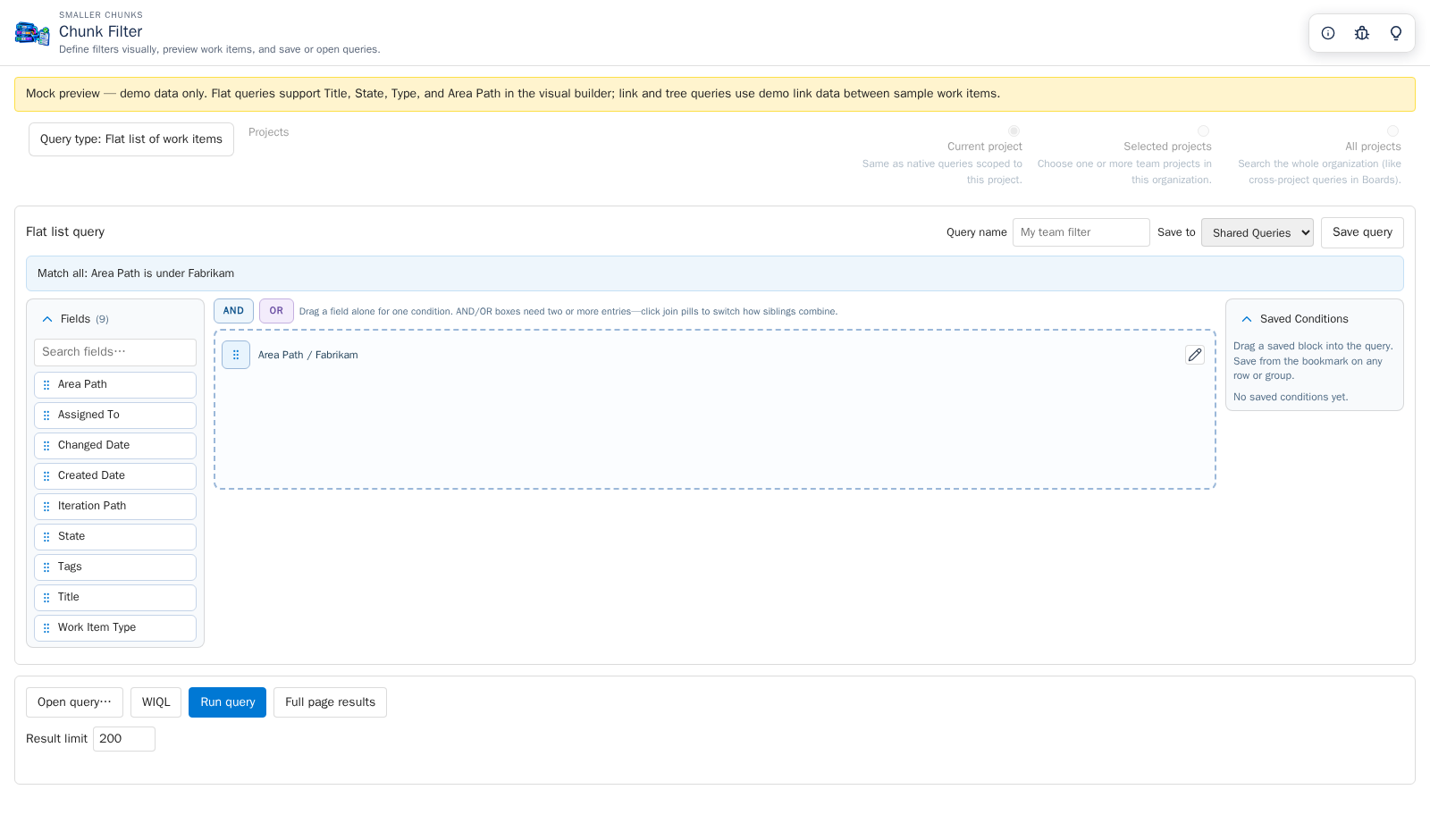
Task: Click the Run query button
Action: [x=227, y=702]
